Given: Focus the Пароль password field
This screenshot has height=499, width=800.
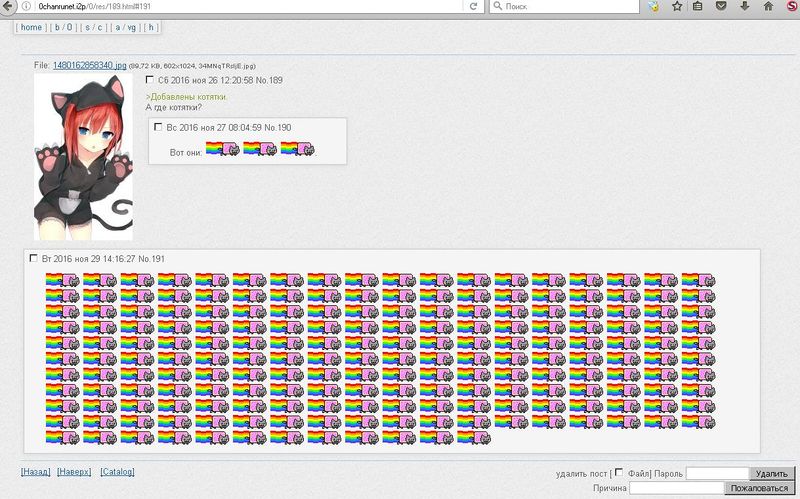Looking at the screenshot, I should point(717,473).
